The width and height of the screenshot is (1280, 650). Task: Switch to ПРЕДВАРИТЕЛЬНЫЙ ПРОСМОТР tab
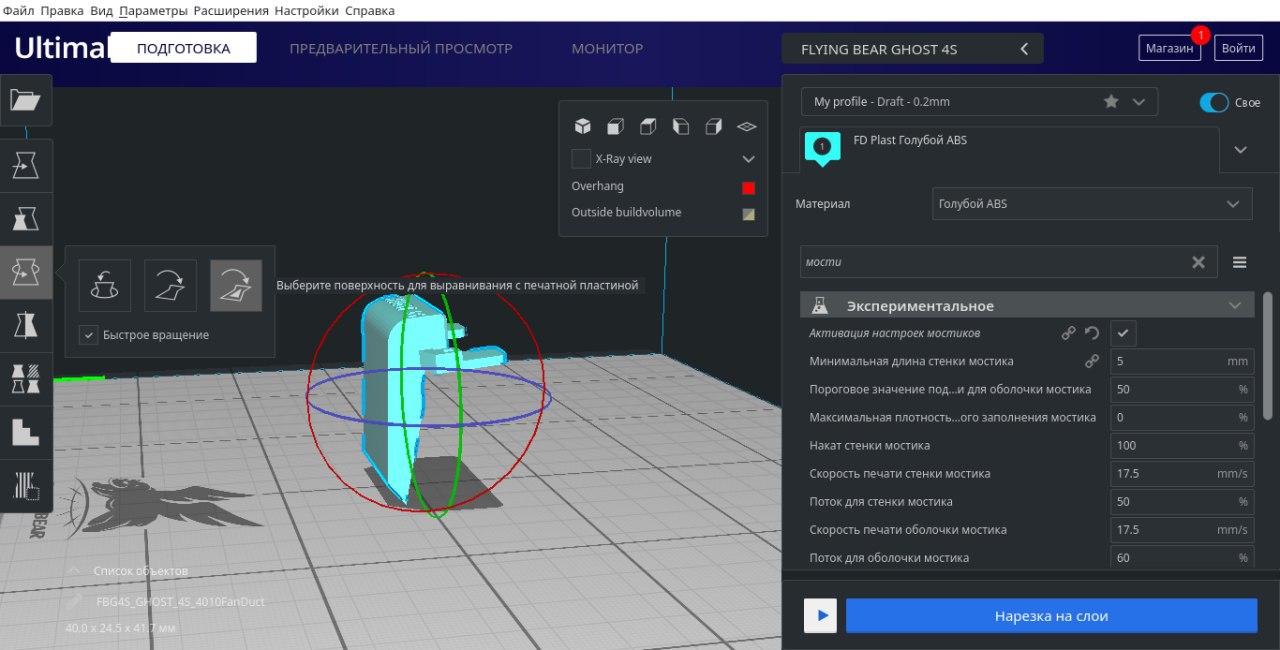(x=401, y=48)
